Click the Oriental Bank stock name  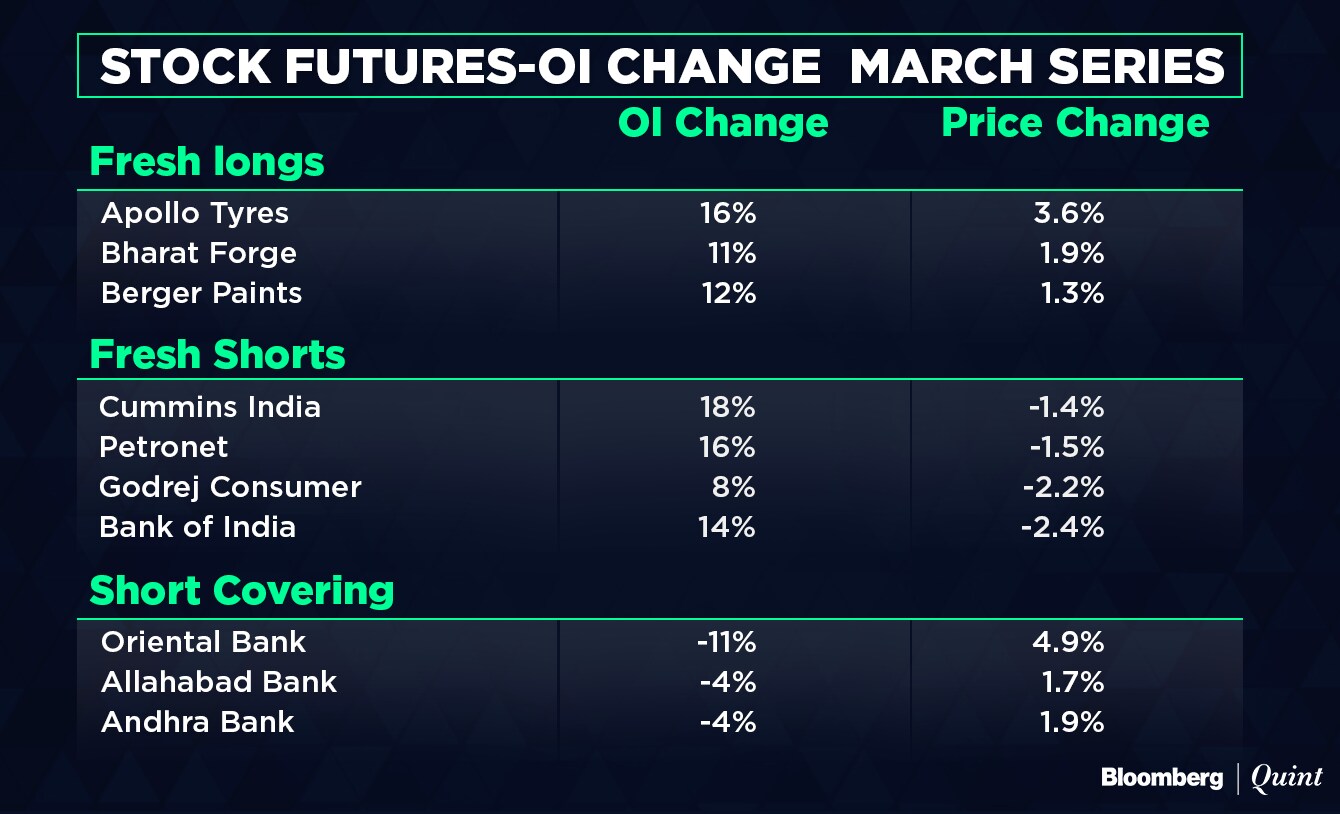pos(203,642)
